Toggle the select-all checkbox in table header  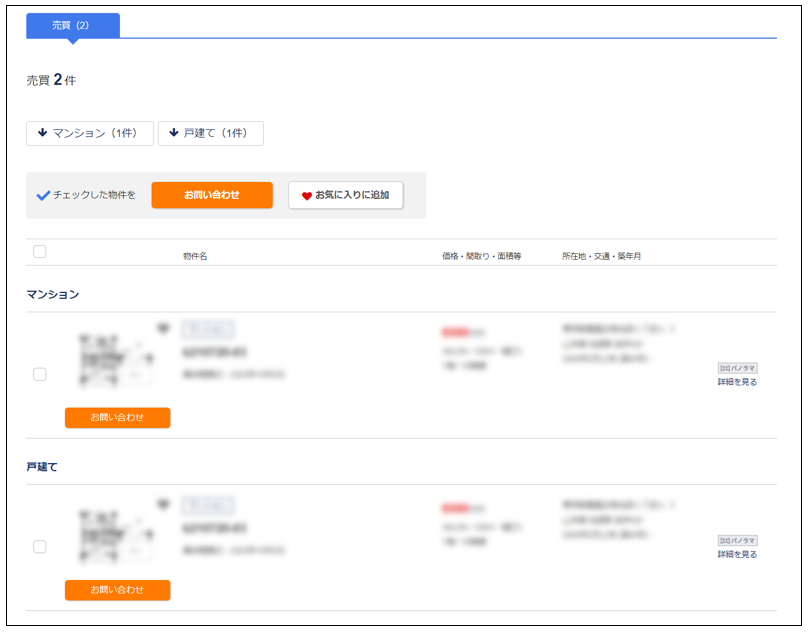pyautogui.click(x=40, y=252)
